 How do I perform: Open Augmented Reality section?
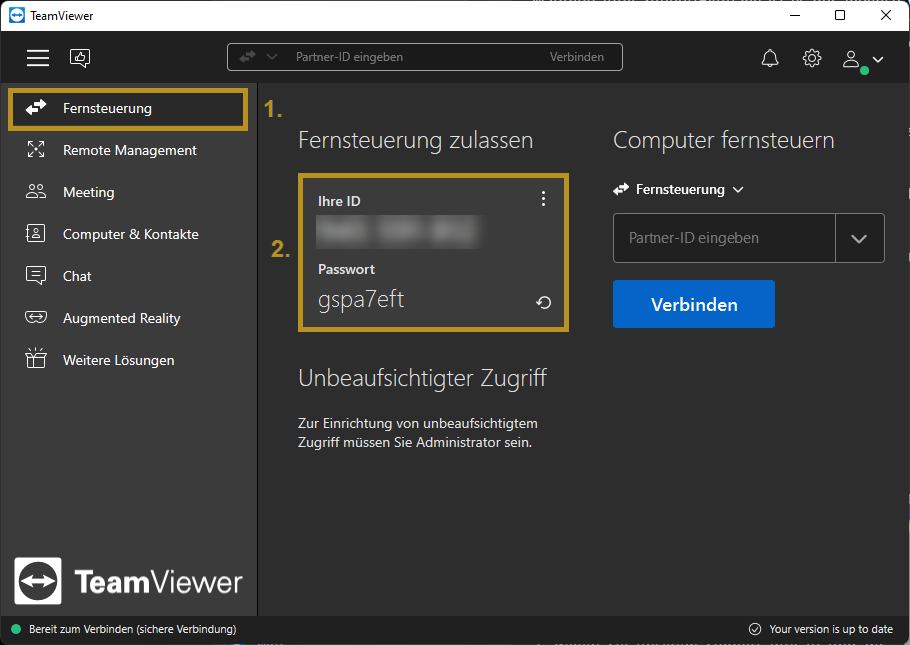128,318
